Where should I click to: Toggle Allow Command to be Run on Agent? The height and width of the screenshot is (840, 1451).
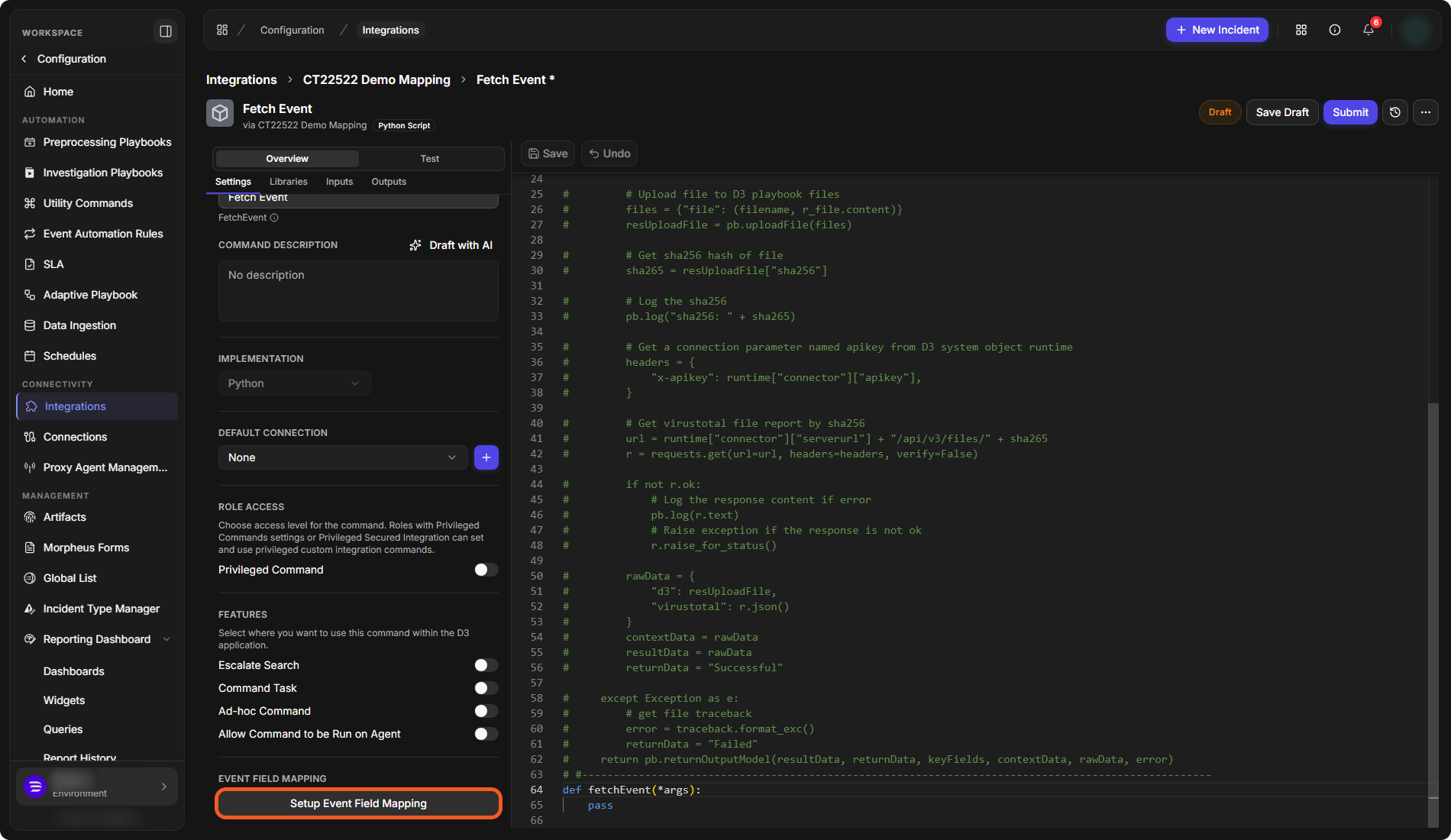(x=486, y=734)
